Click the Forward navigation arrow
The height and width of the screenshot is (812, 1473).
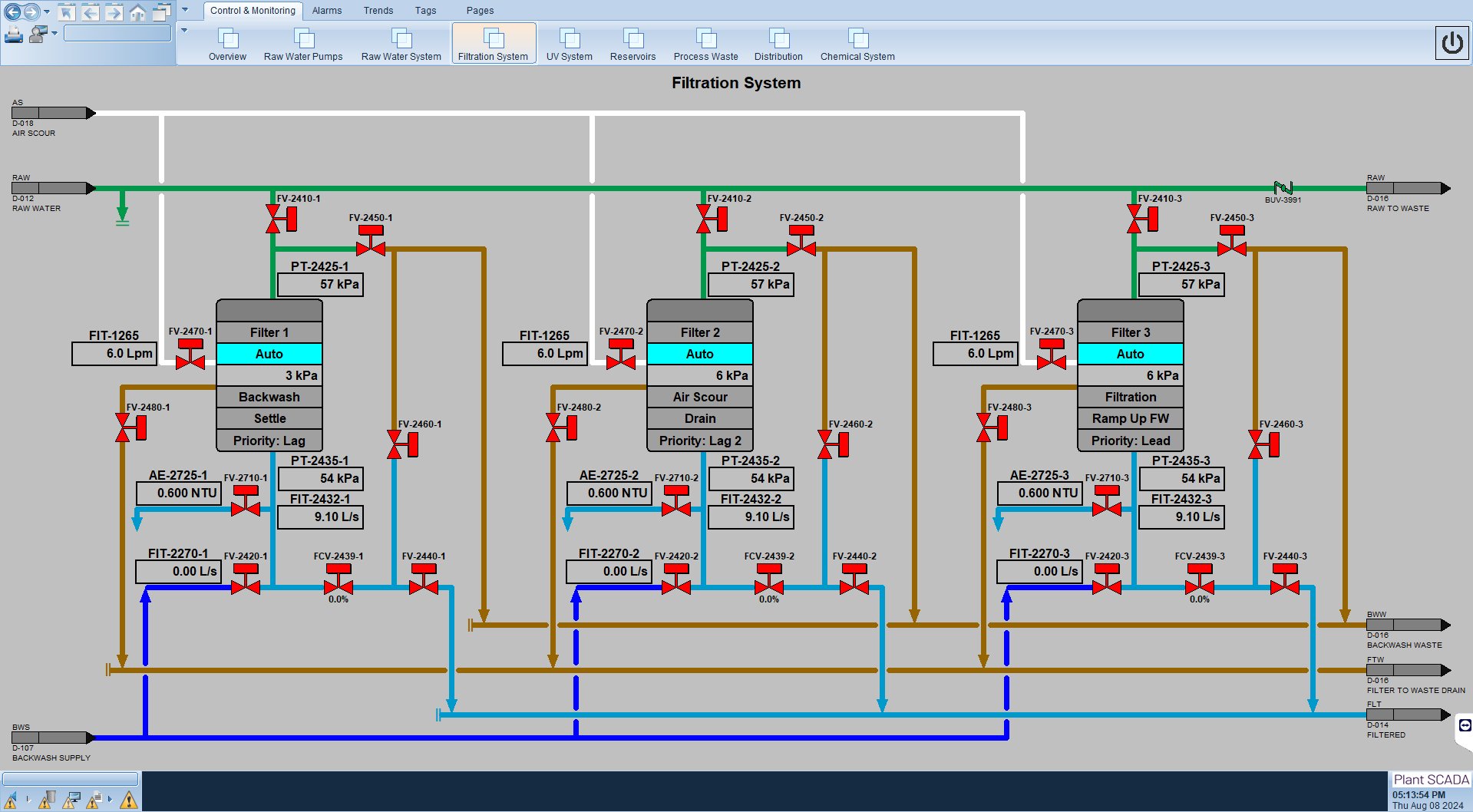[31, 12]
